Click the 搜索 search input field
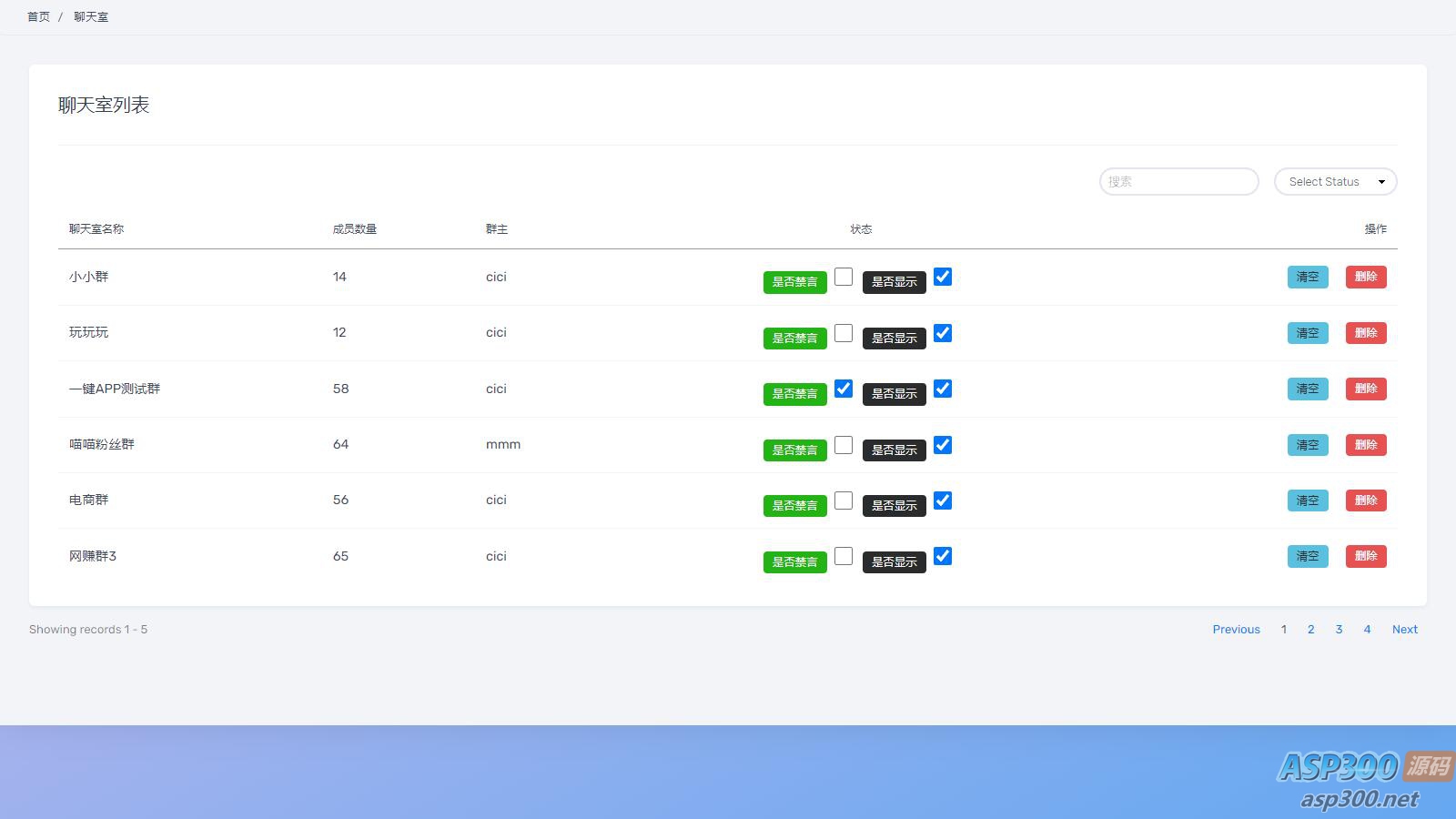The width and height of the screenshot is (1456, 819). [x=1178, y=182]
